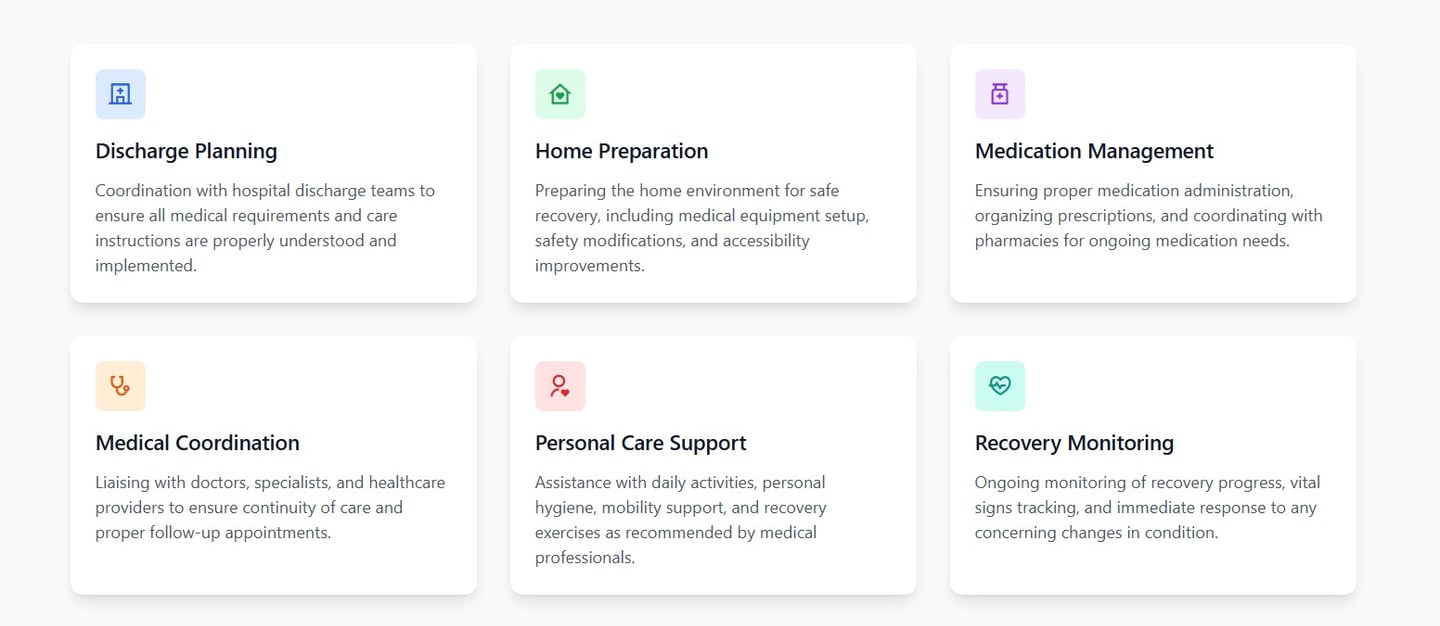The width and height of the screenshot is (1440, 626).
Task: Click the teal heart pulse icon
Action: [x=1000, y=386]
